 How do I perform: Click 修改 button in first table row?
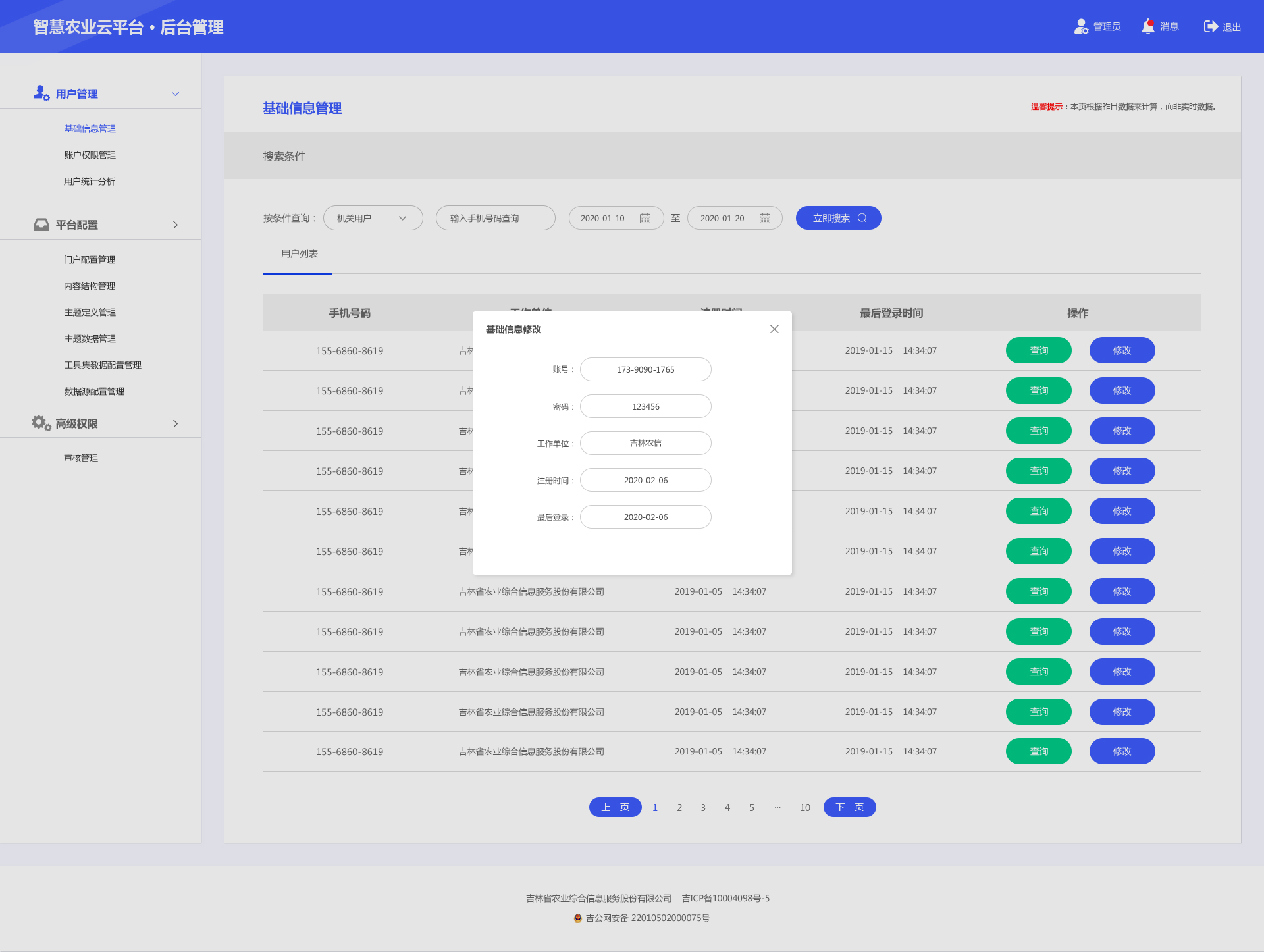(x=1122, y=350)
